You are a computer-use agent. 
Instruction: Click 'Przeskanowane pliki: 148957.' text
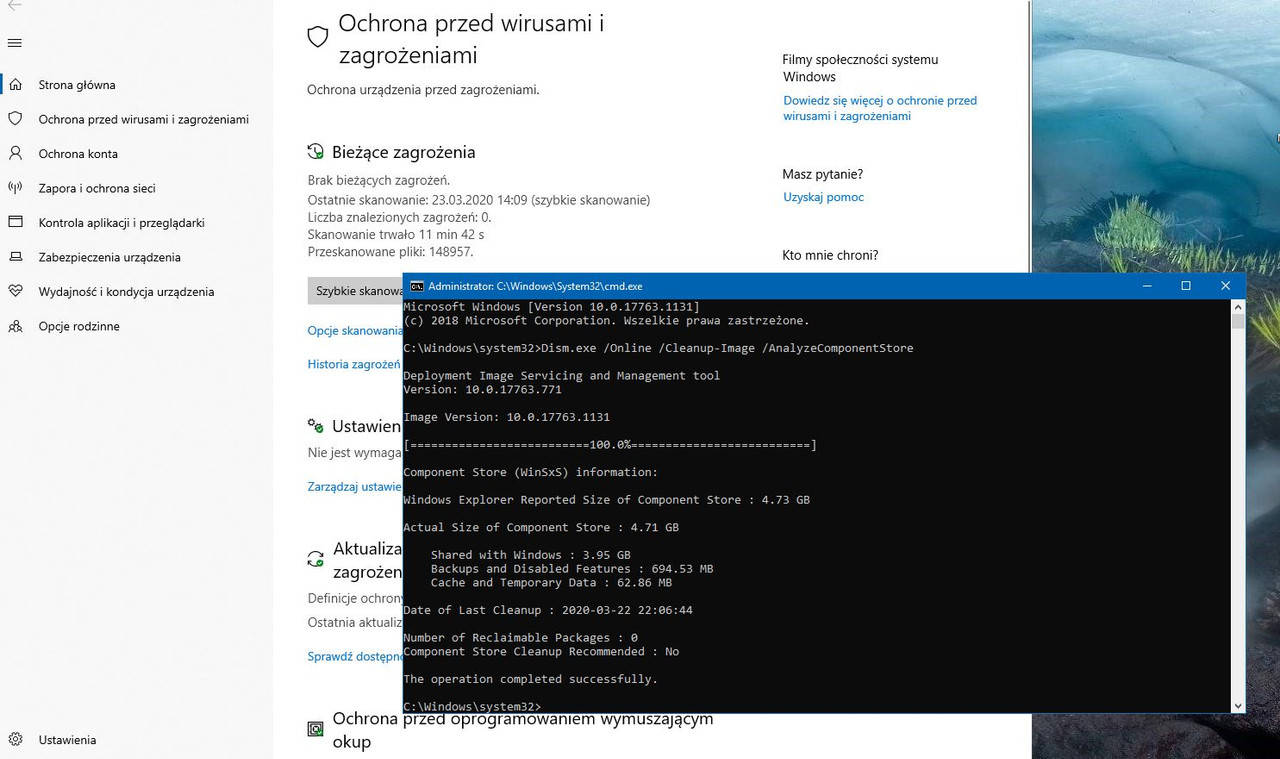391,252
